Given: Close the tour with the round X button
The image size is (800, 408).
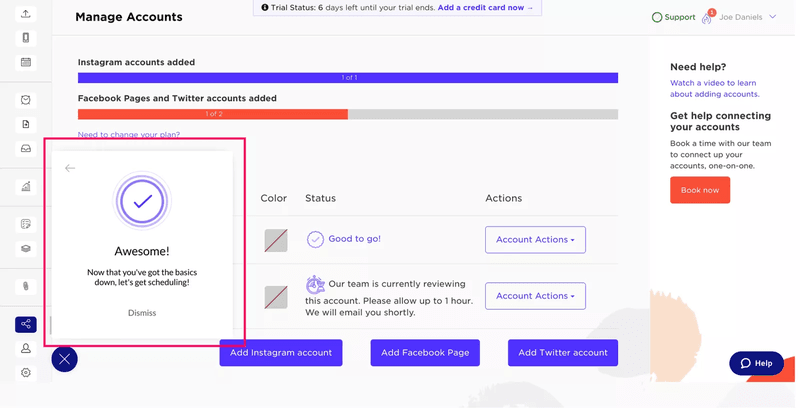Looking at the screenshot, I should point(64,359).
